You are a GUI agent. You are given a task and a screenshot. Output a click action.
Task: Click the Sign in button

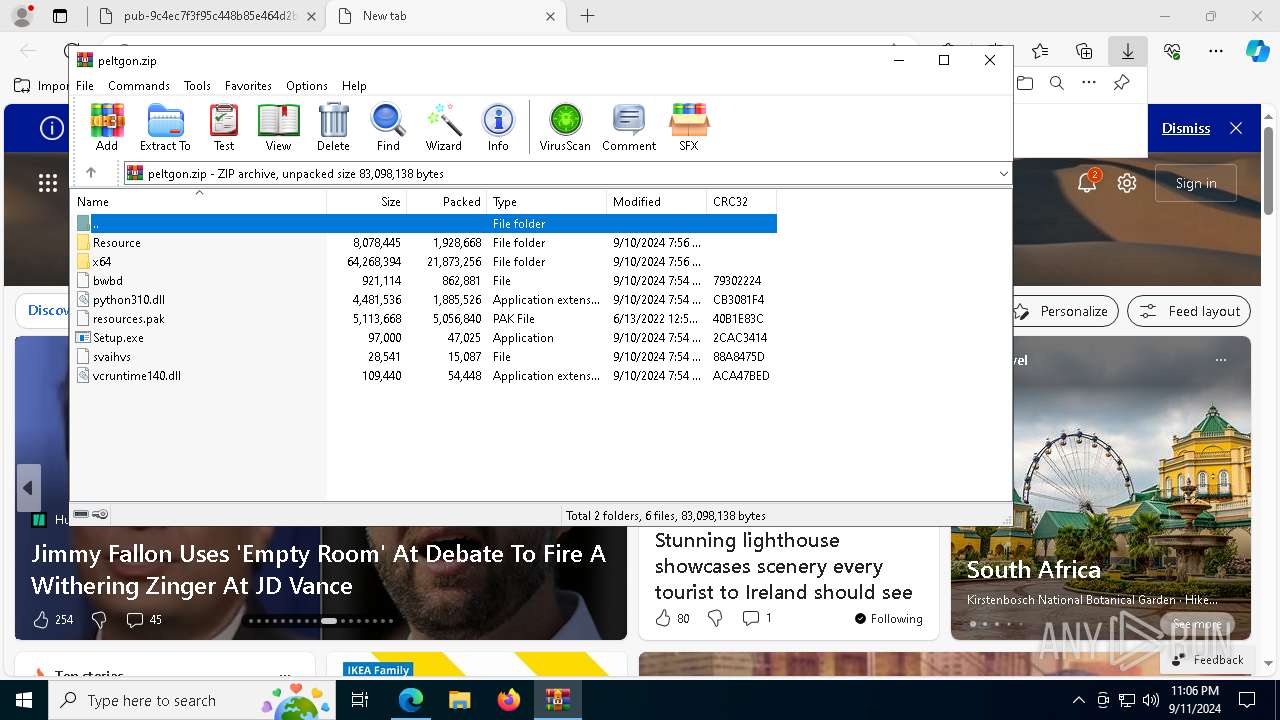(1196, 183)
